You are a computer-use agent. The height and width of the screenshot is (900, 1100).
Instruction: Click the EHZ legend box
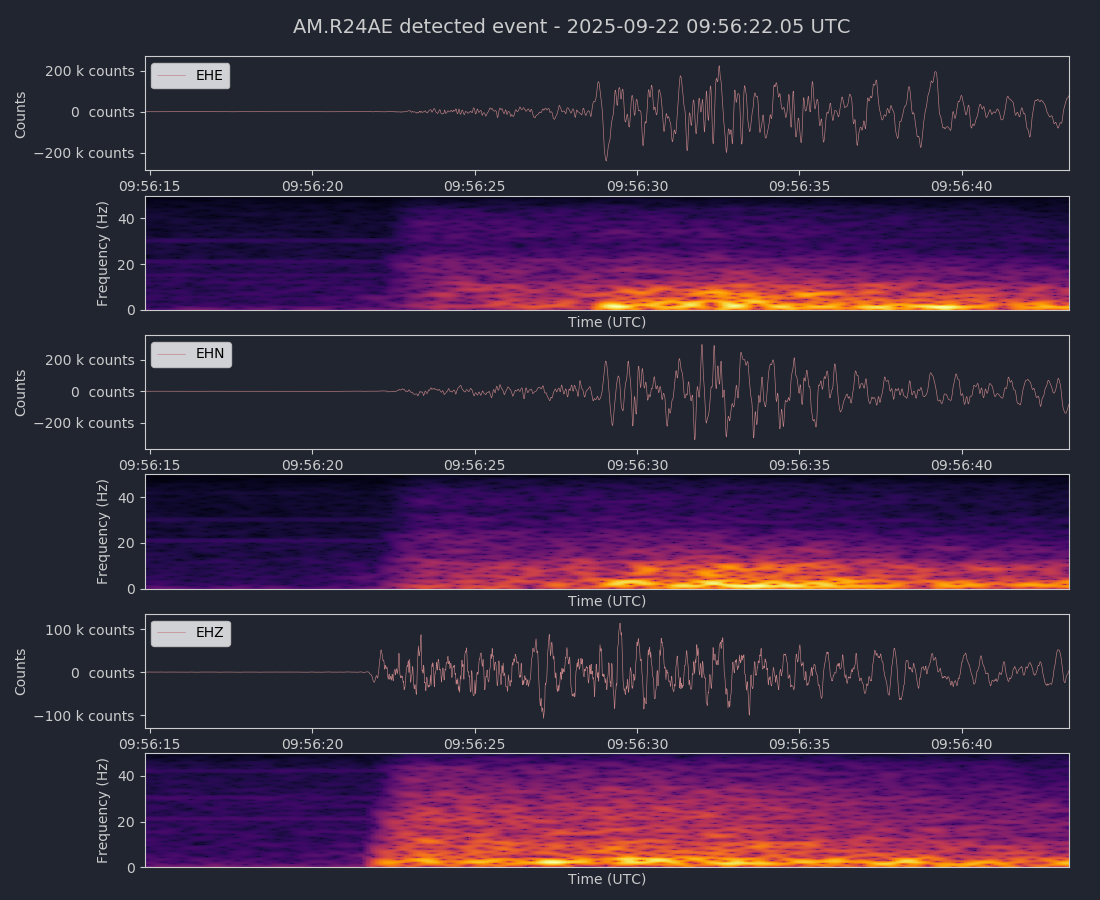191,633
